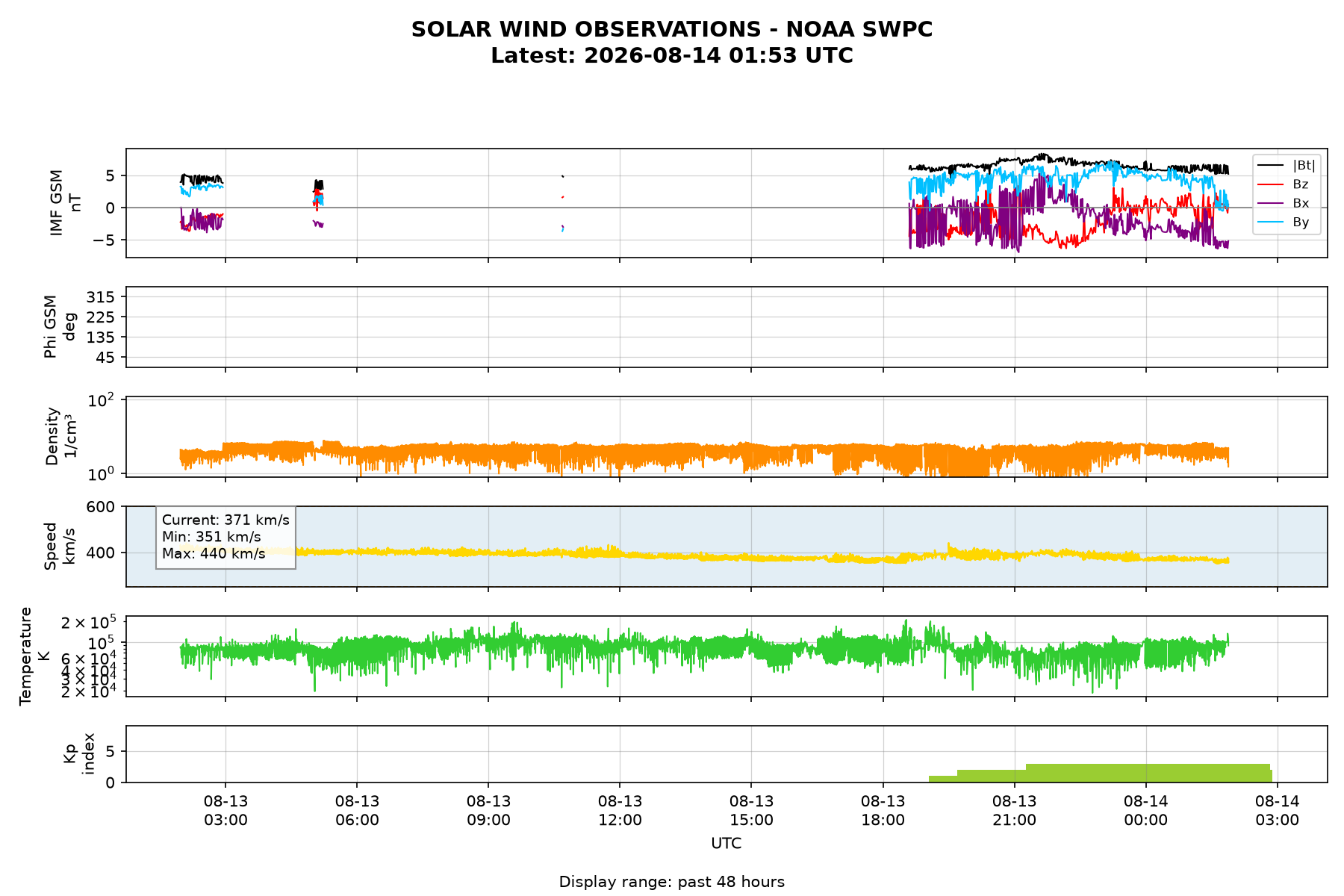Click the Max: 440 km/s text
This screenshot has height=896, width=1344.
point(214,554)
